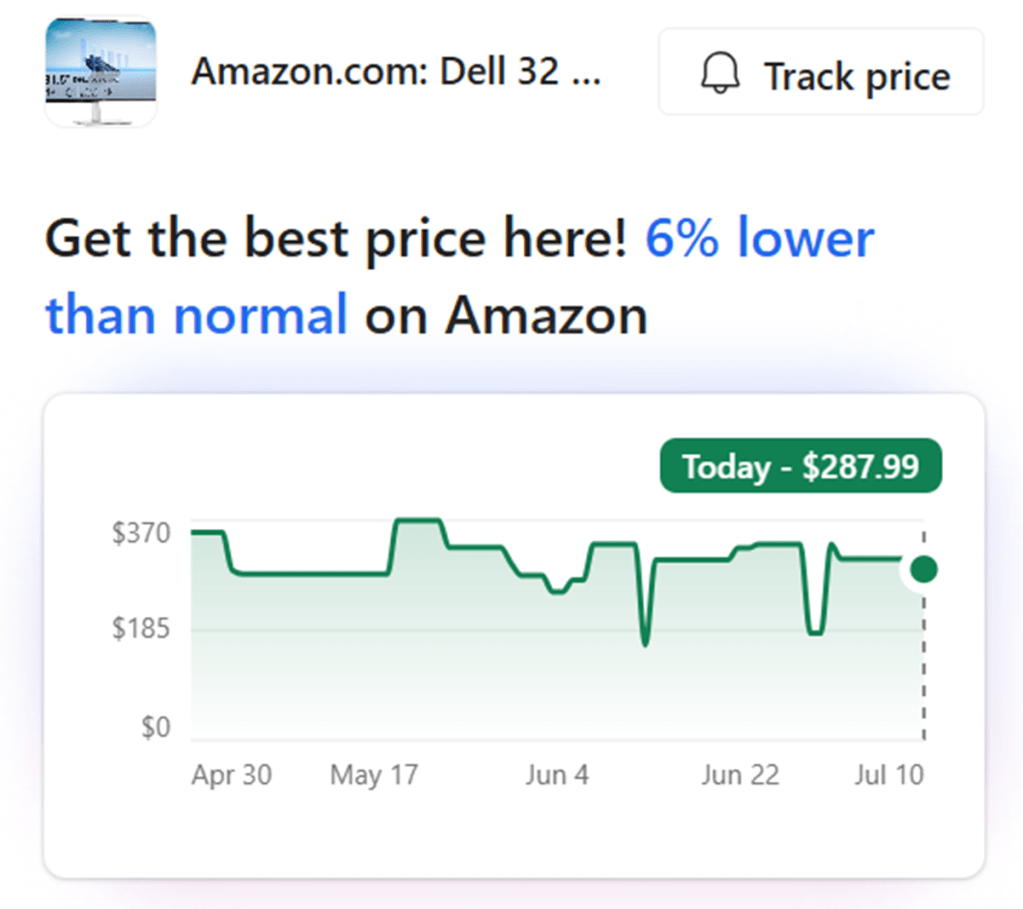This screenshot has height=909, width=1023.
Task: Click the Apr 30 date label
Action: pyautogui.click(x=231, y=775)
